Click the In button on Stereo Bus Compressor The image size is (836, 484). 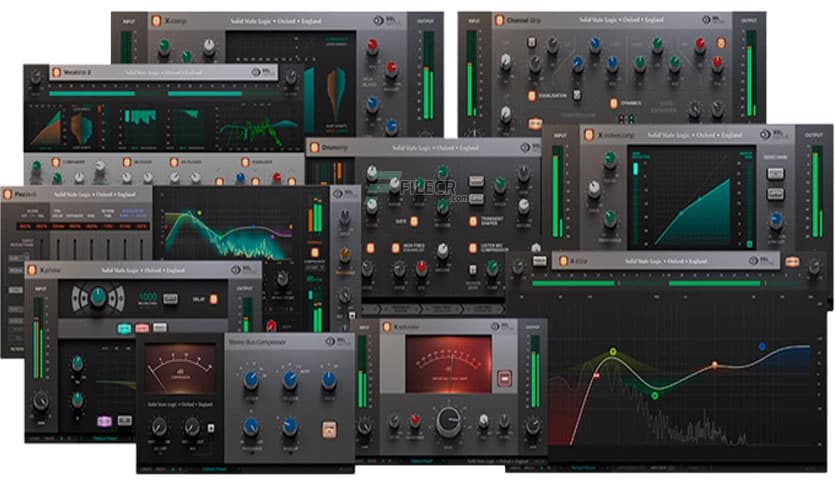(329, 429)
